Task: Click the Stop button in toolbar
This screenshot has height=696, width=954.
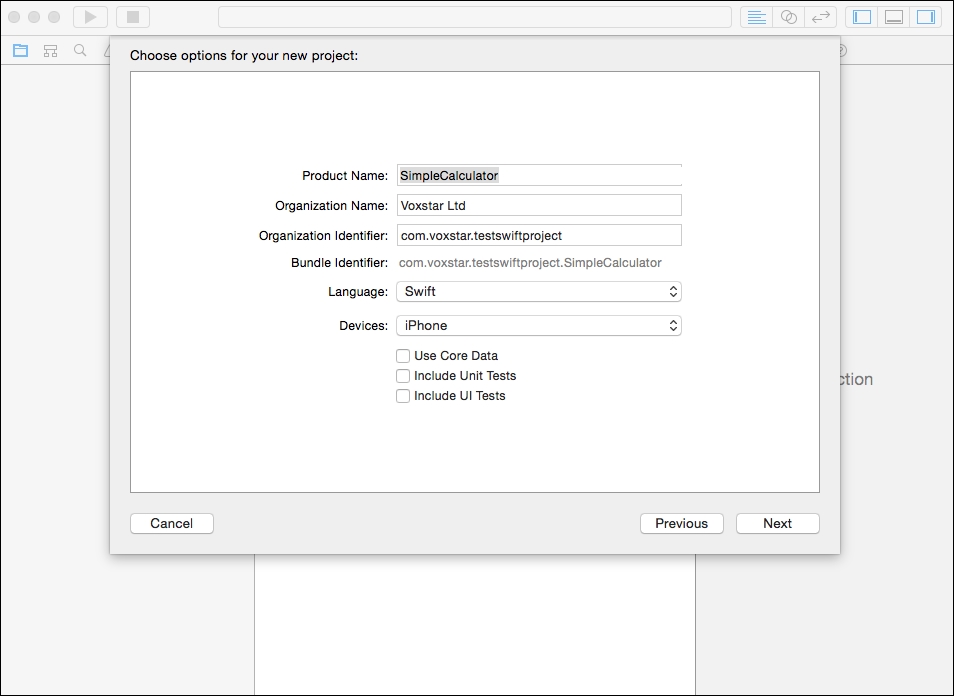Action: [x=133, y=17]
